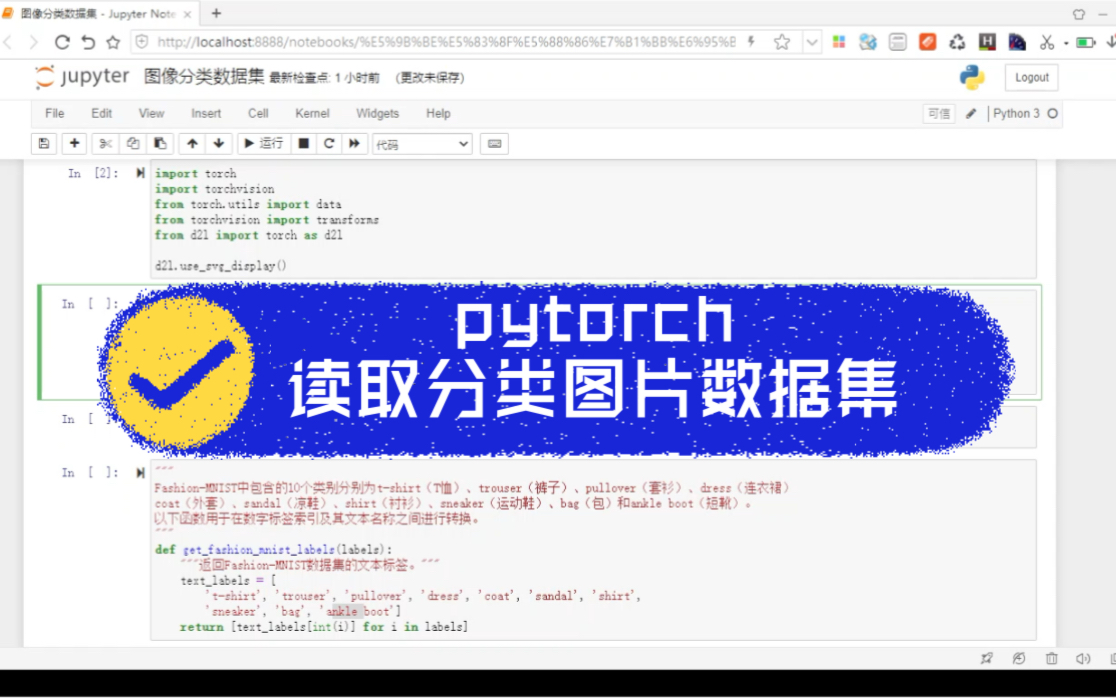The height and width of the screenshot is (698, 1116).
Task: Restart and run all fast-forward icon
Action: click(354, 144)
